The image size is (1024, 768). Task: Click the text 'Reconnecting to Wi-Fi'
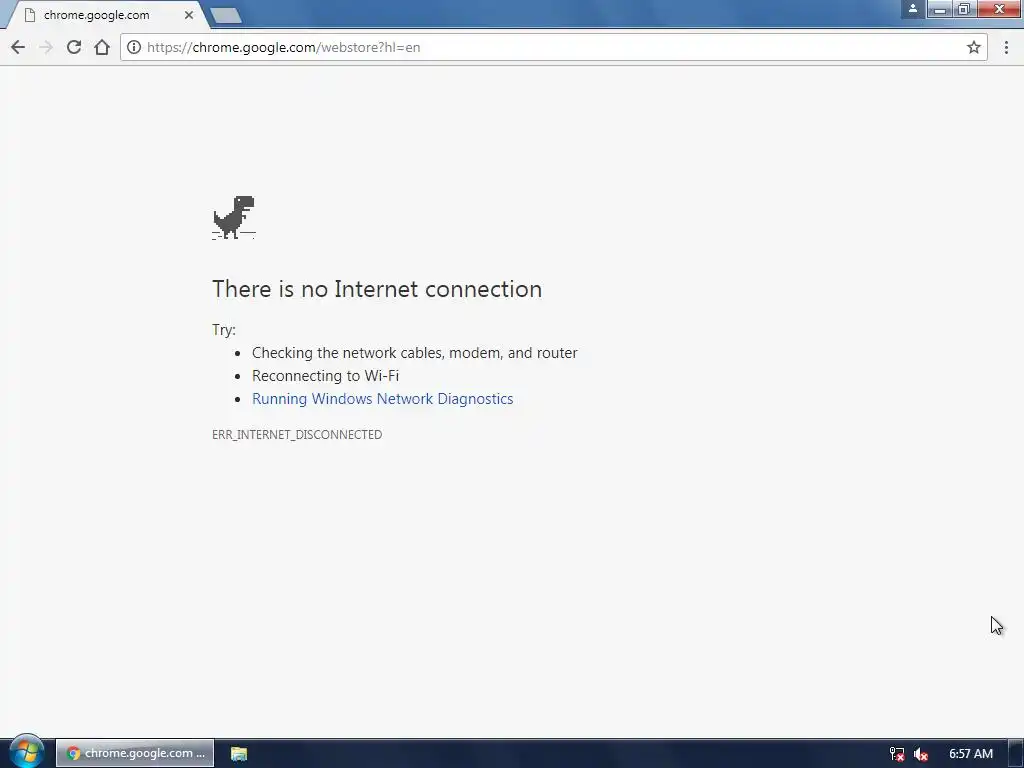(325, 376)
